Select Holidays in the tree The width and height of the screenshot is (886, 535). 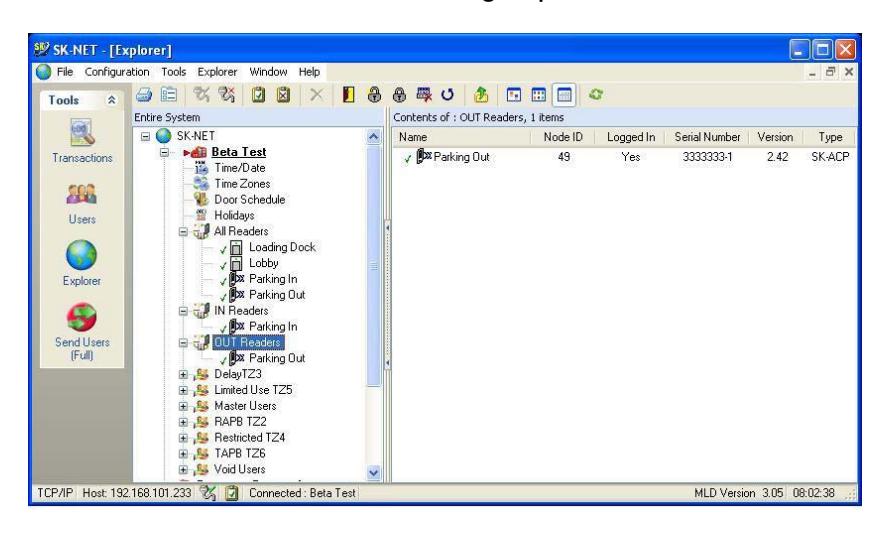pyautogui.click(x=234, y=215)
